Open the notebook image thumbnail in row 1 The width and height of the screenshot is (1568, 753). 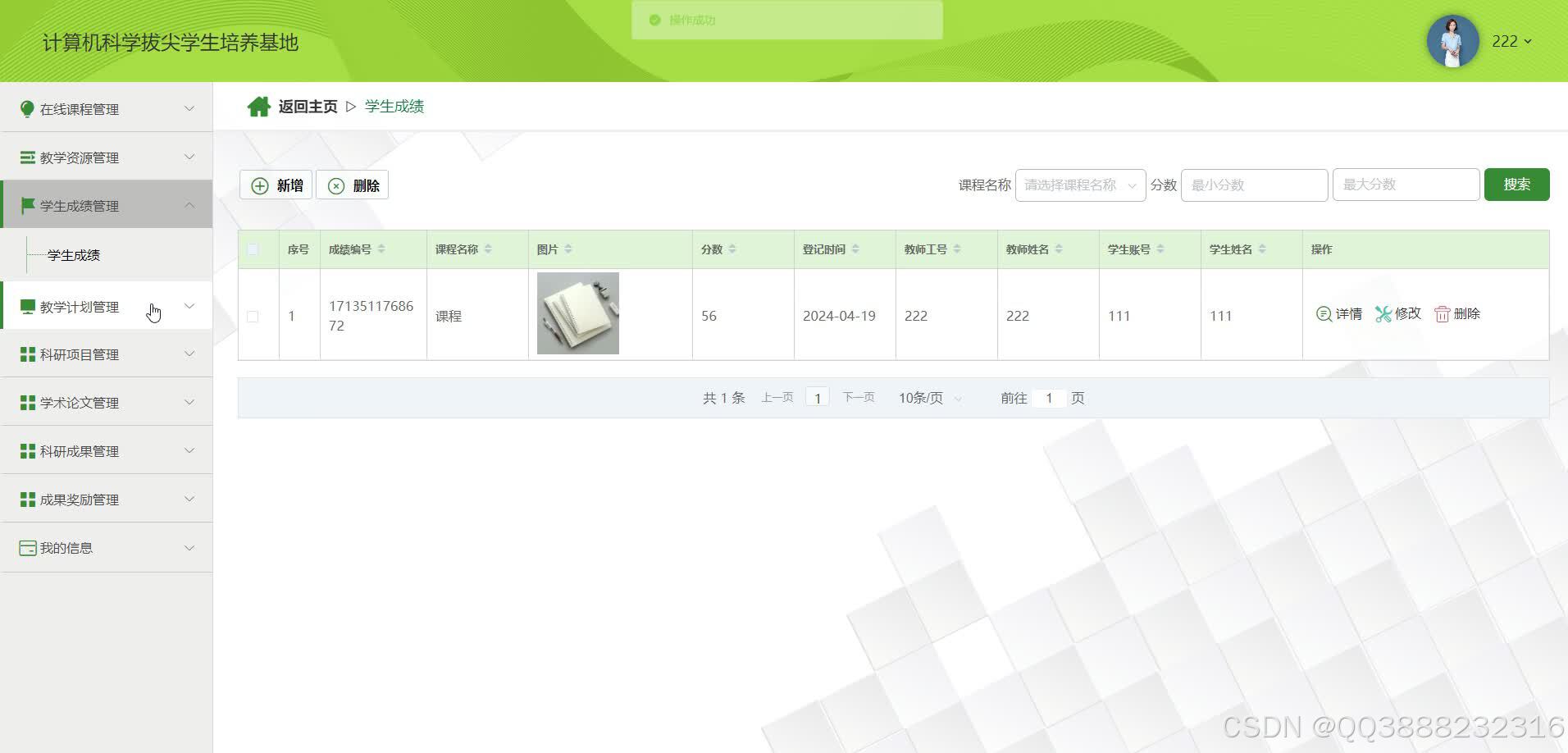[x=578, y=313]
